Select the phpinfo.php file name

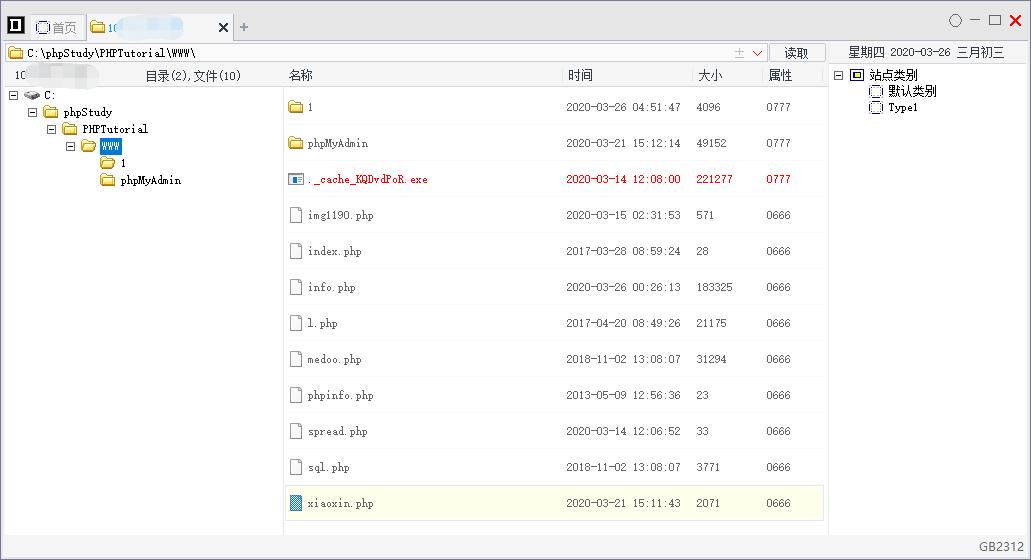[341, 396]
